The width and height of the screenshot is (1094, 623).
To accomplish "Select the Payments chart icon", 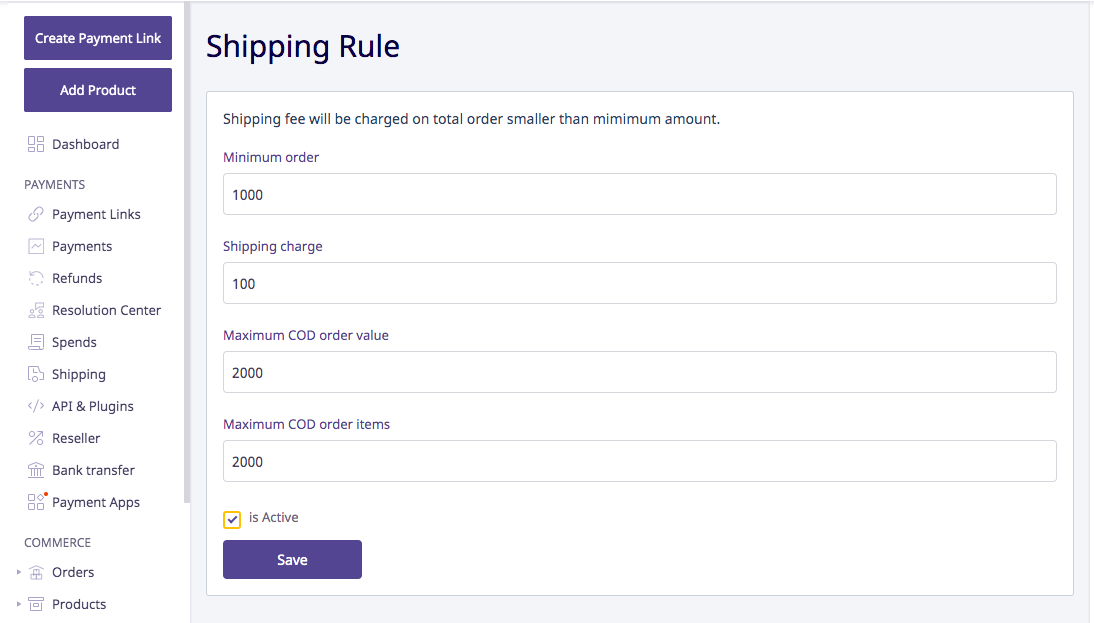I will click(x=36, y=246).
